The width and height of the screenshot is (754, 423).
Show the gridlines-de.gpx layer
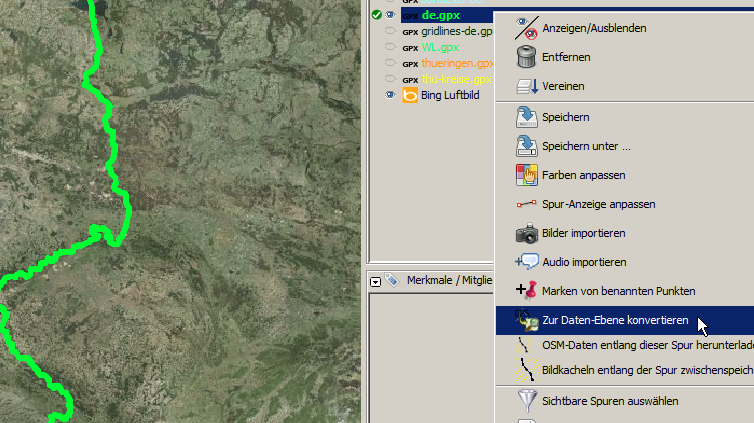click(x=390, y=32)
